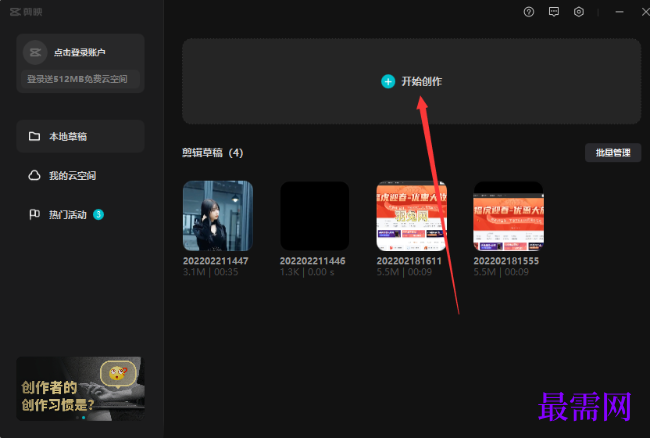Open the feedback message icon
This screenshot has width=650, height=438.
pos(554,12)
